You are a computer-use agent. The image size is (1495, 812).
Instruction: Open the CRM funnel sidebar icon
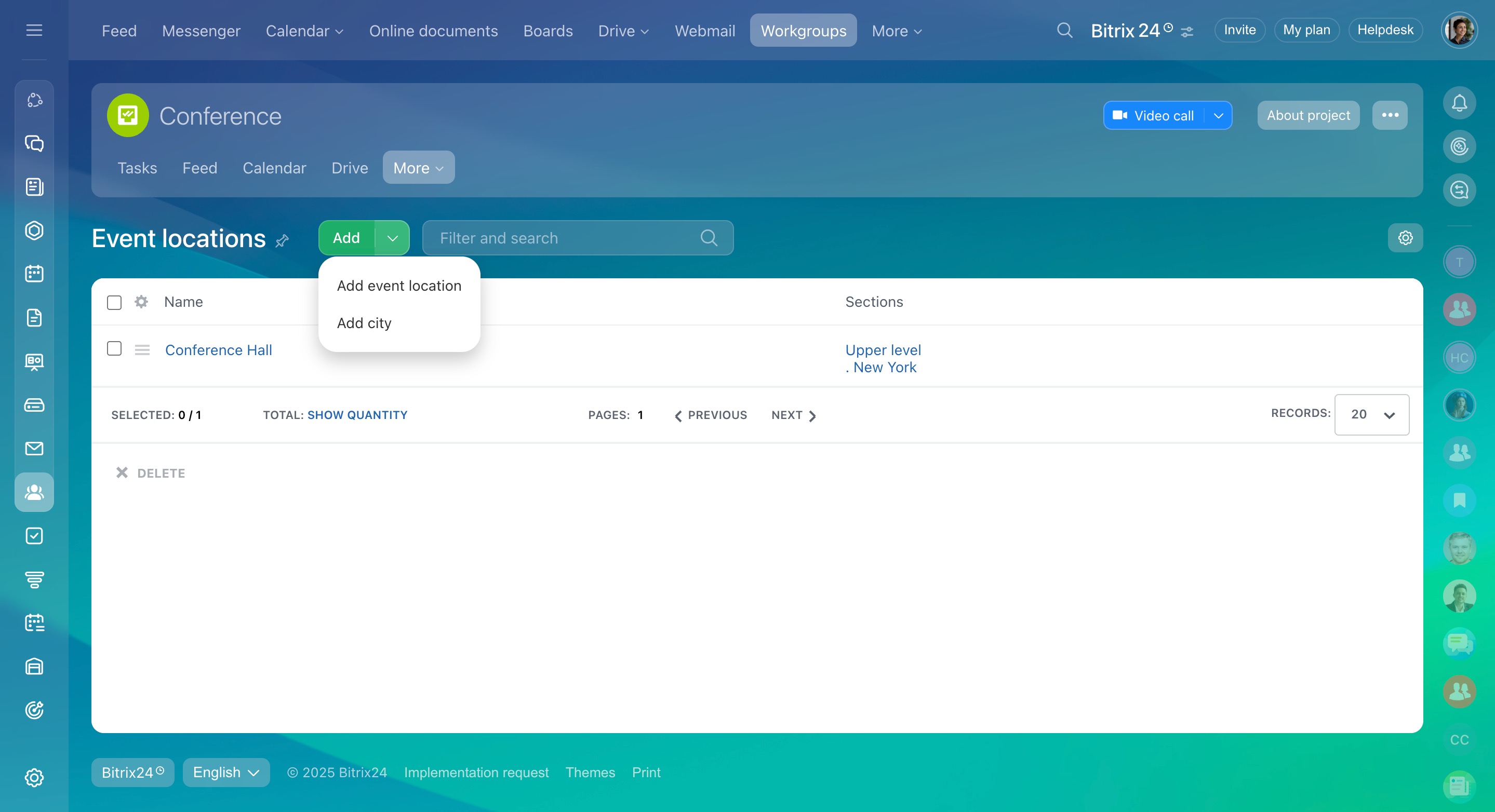[34, 579]
